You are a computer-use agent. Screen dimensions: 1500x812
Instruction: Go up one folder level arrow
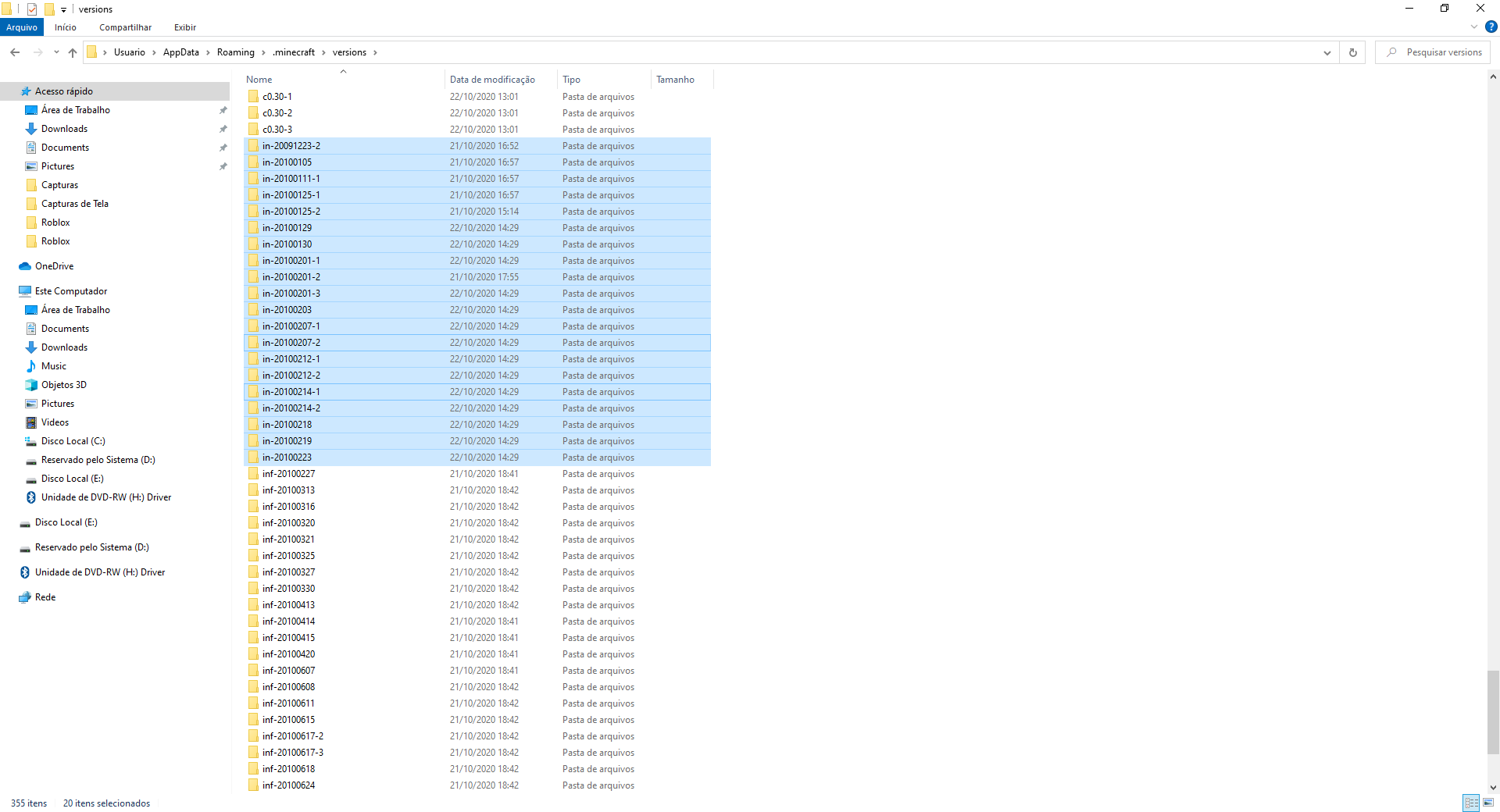(x=73, y=52)
